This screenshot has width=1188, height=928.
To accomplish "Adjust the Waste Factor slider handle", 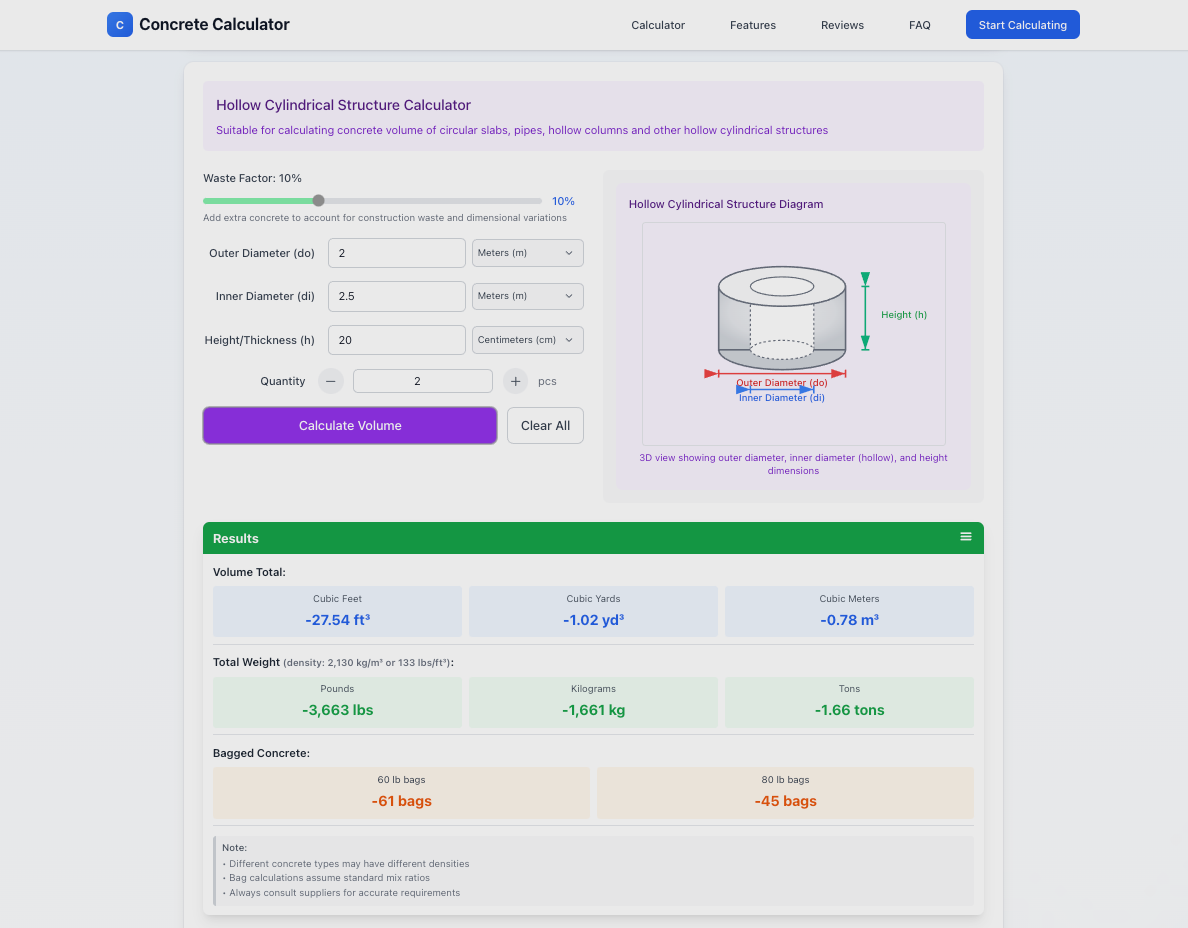I will (318, 200).
